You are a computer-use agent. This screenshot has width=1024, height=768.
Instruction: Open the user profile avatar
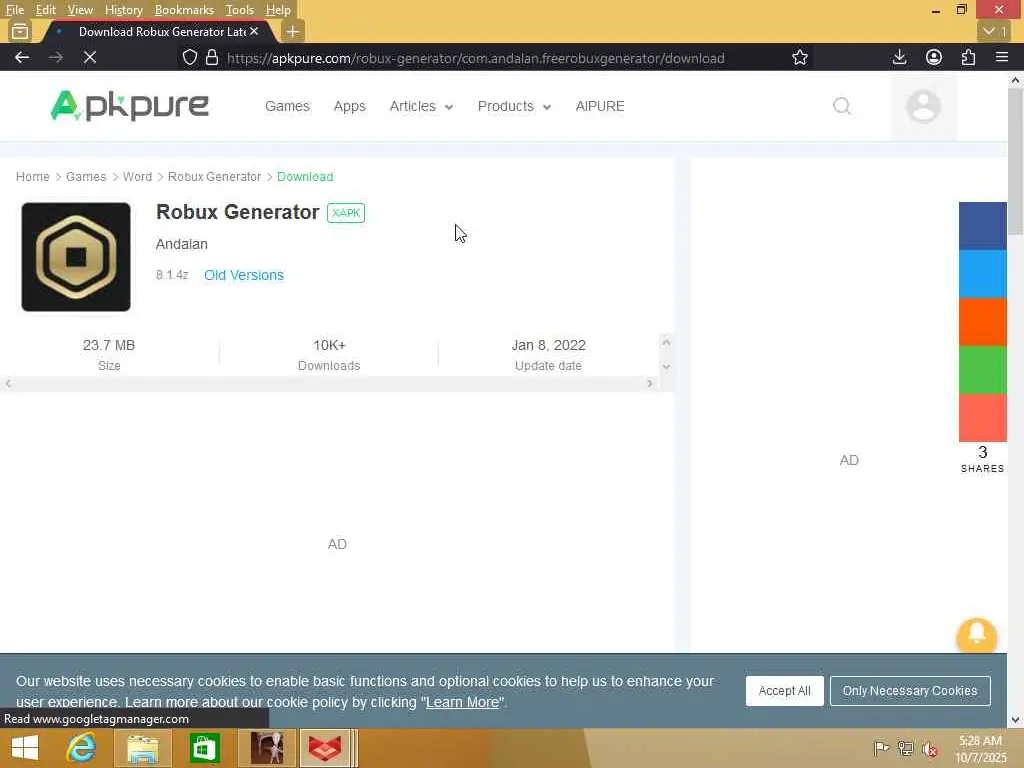click(x=923, y=106)
